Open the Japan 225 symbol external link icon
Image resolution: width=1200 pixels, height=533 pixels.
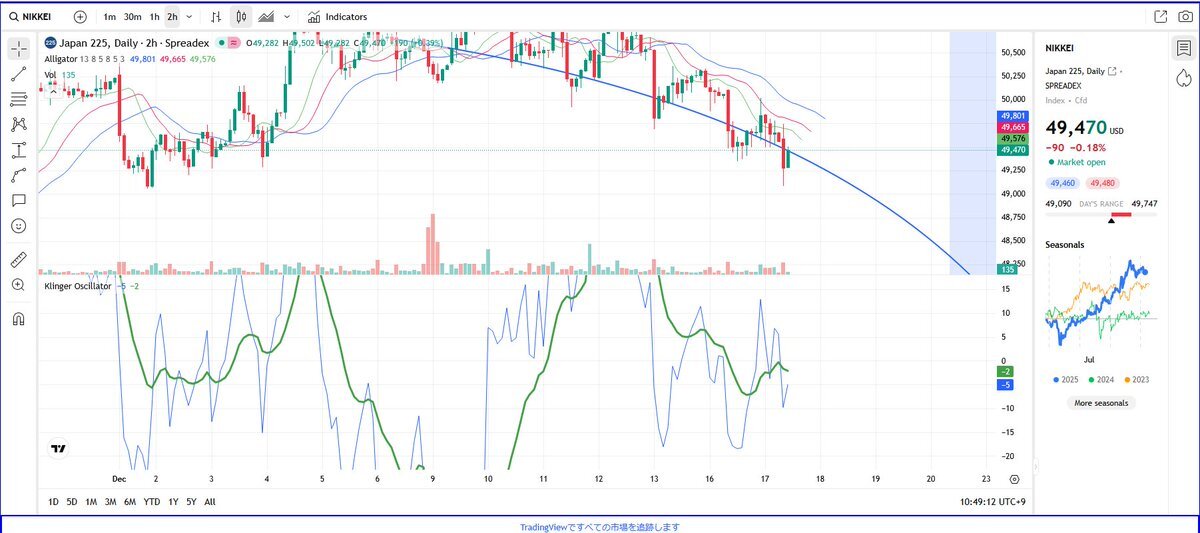tap(1112, 72)
